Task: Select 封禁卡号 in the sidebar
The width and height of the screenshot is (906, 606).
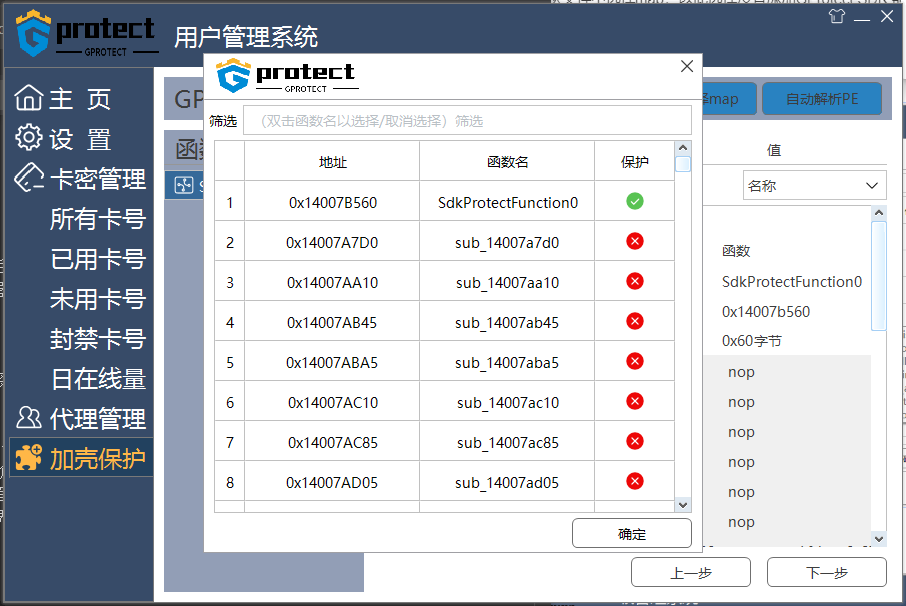Action: [98, 339]
